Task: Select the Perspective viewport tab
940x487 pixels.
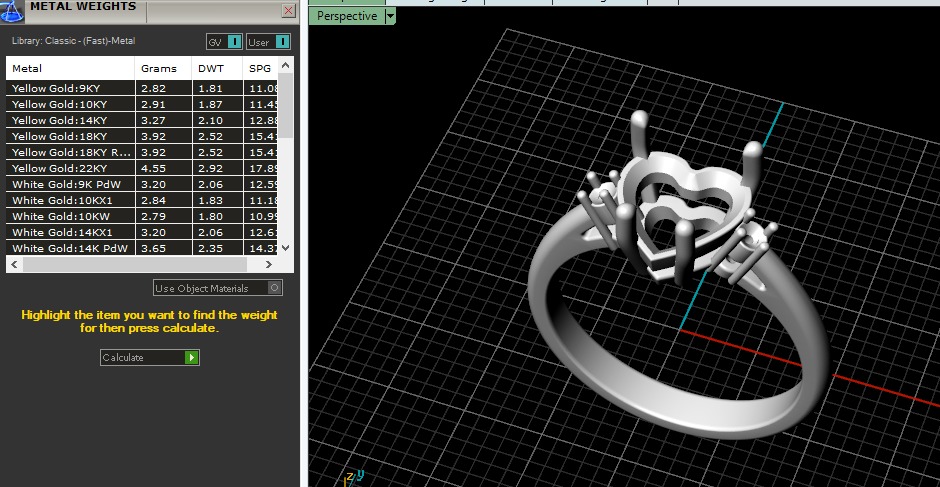Action: (347, 16)
